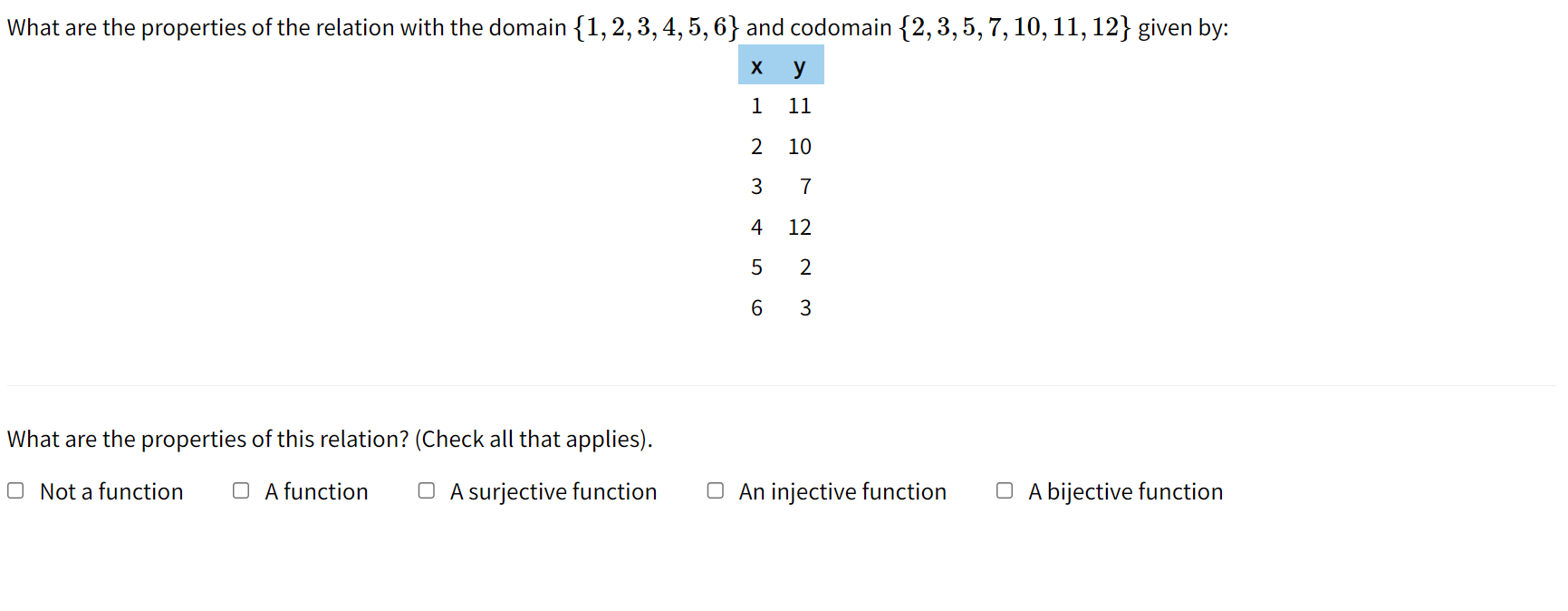The width and height of the screenshot is (1568, 611).
Task: Select the table row pairing 4 with 12
Action: (x=779, y=227)
